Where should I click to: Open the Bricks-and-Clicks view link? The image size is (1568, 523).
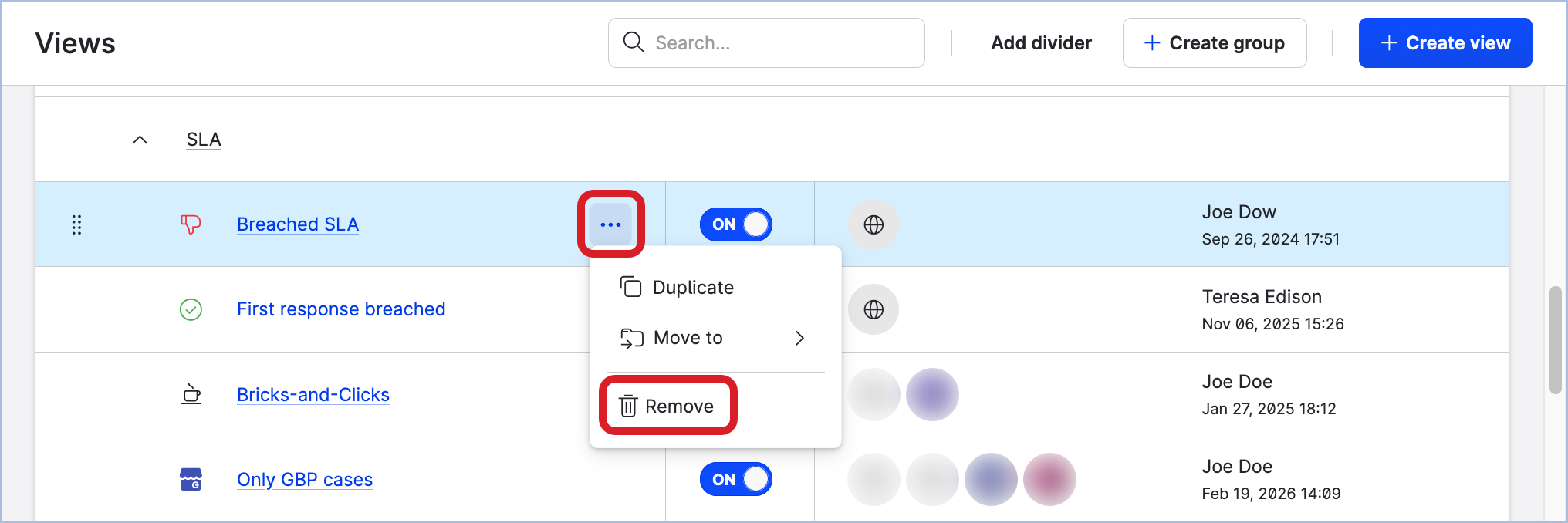pyautogui.click(x=313, y=394)
